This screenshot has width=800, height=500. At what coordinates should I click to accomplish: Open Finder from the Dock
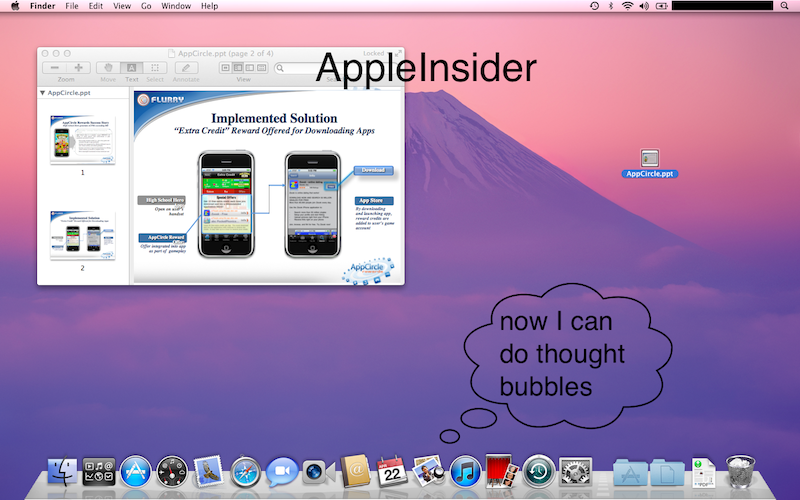[62, 471]
